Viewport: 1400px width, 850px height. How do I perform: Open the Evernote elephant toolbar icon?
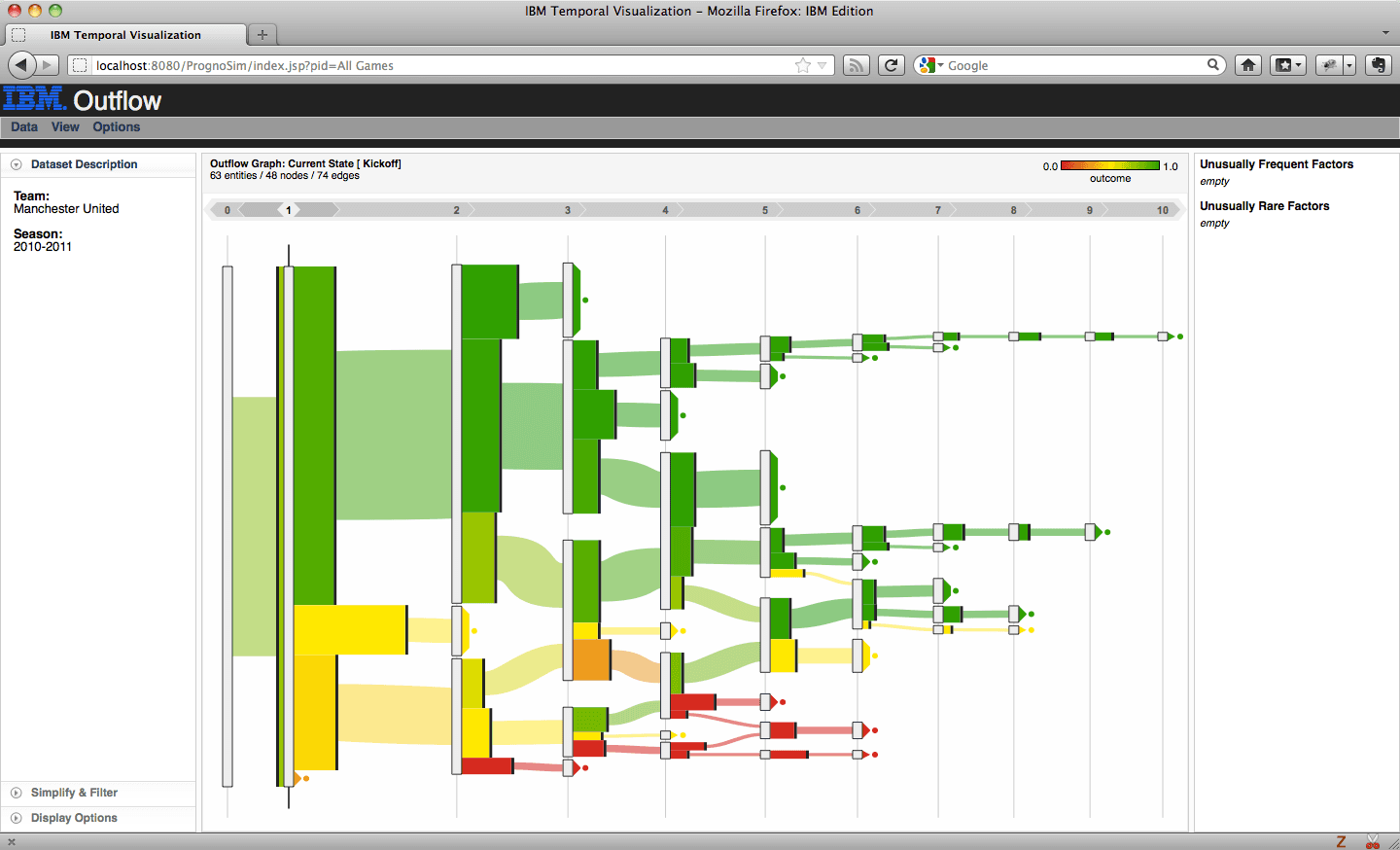click(1378, 65)
